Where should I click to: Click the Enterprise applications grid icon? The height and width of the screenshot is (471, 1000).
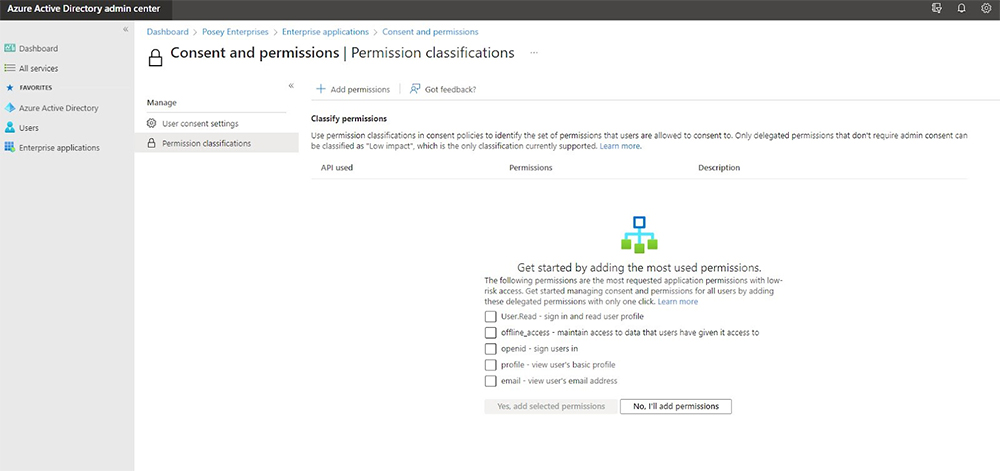pyautogui.click(x=10, y=147)
